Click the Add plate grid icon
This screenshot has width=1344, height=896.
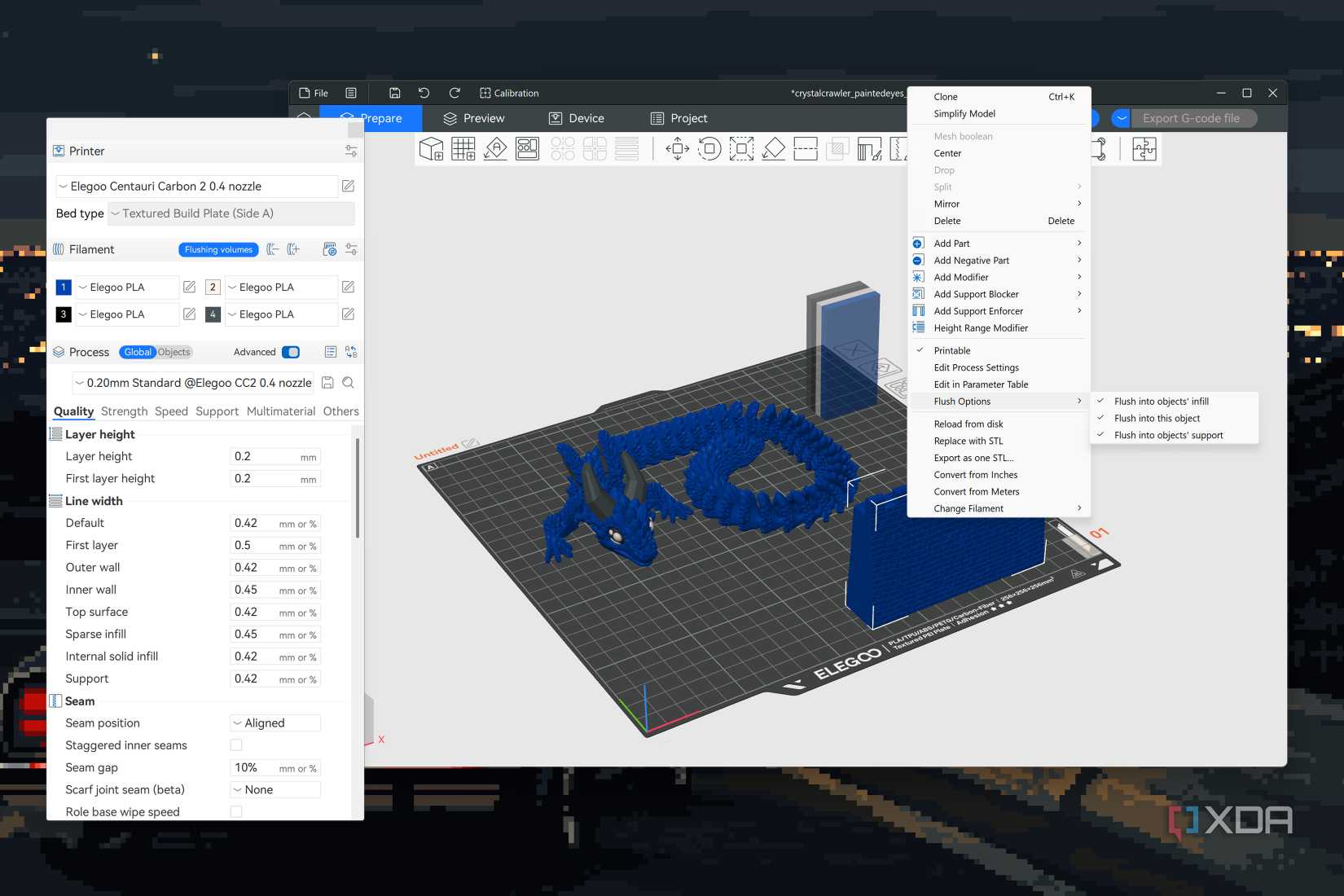click(x=463, y=149)
